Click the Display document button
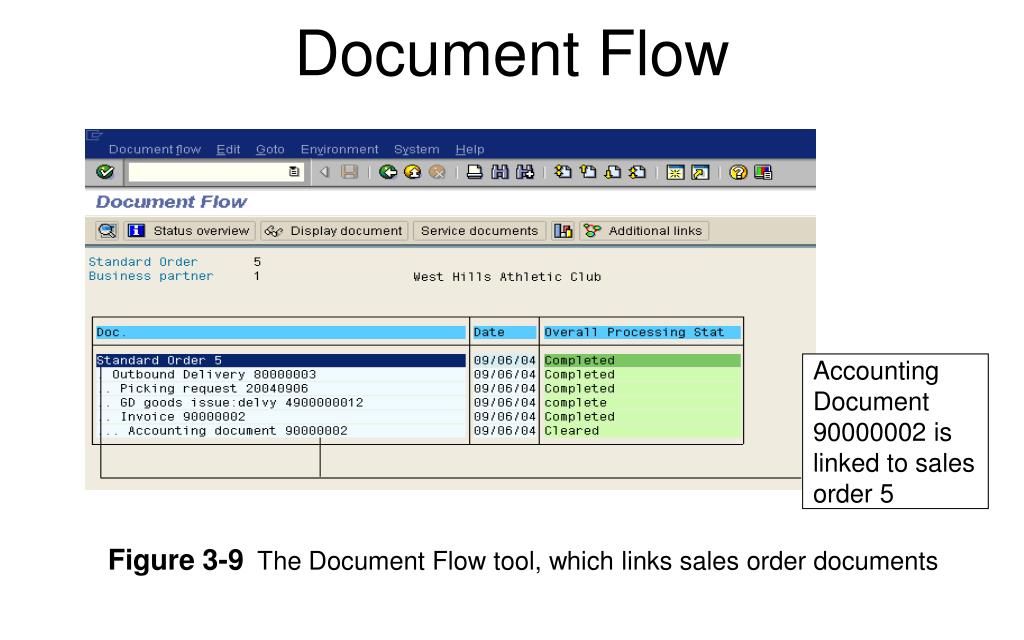 pos(334,231)
